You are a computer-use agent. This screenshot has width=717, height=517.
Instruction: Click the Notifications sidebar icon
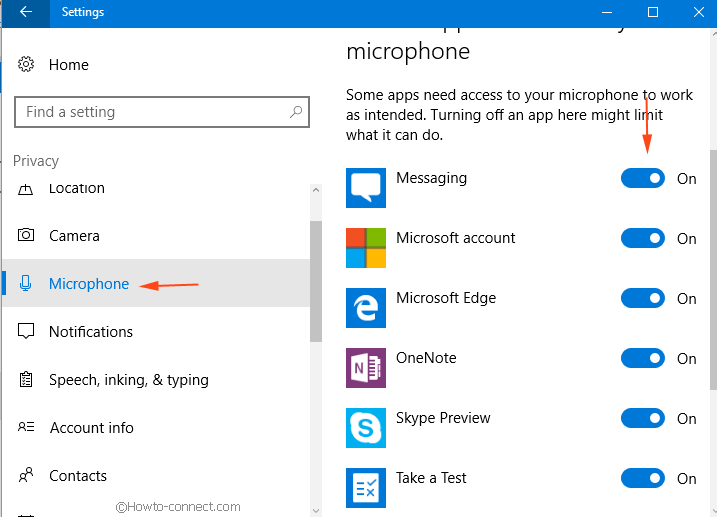[26, 331]
